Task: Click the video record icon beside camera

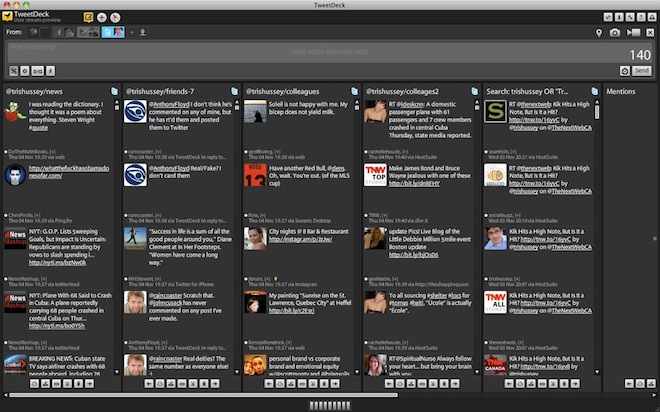Action: tap(633, 32)
